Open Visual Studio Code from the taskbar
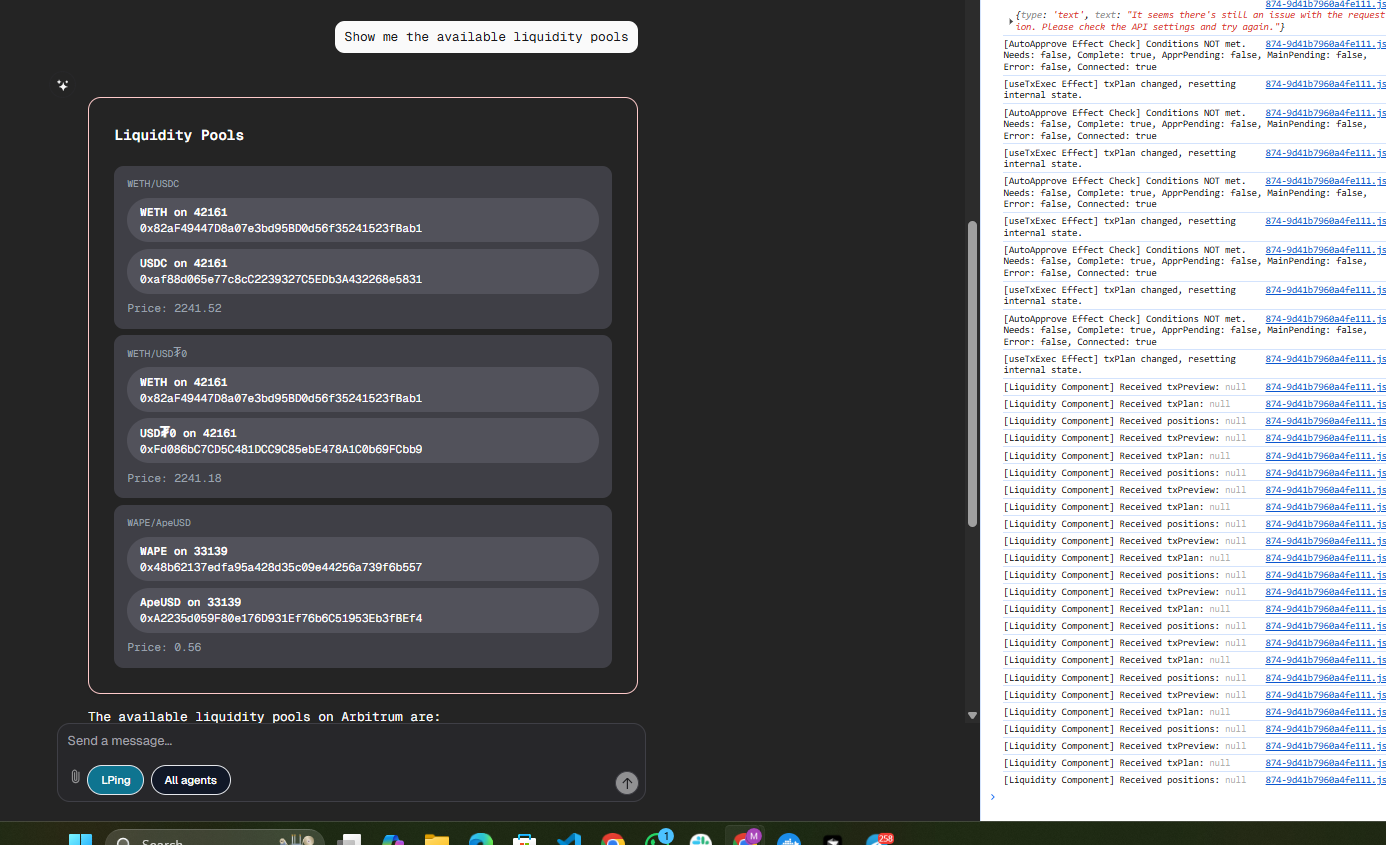1386x845 pixels. (x=569, y=840)
